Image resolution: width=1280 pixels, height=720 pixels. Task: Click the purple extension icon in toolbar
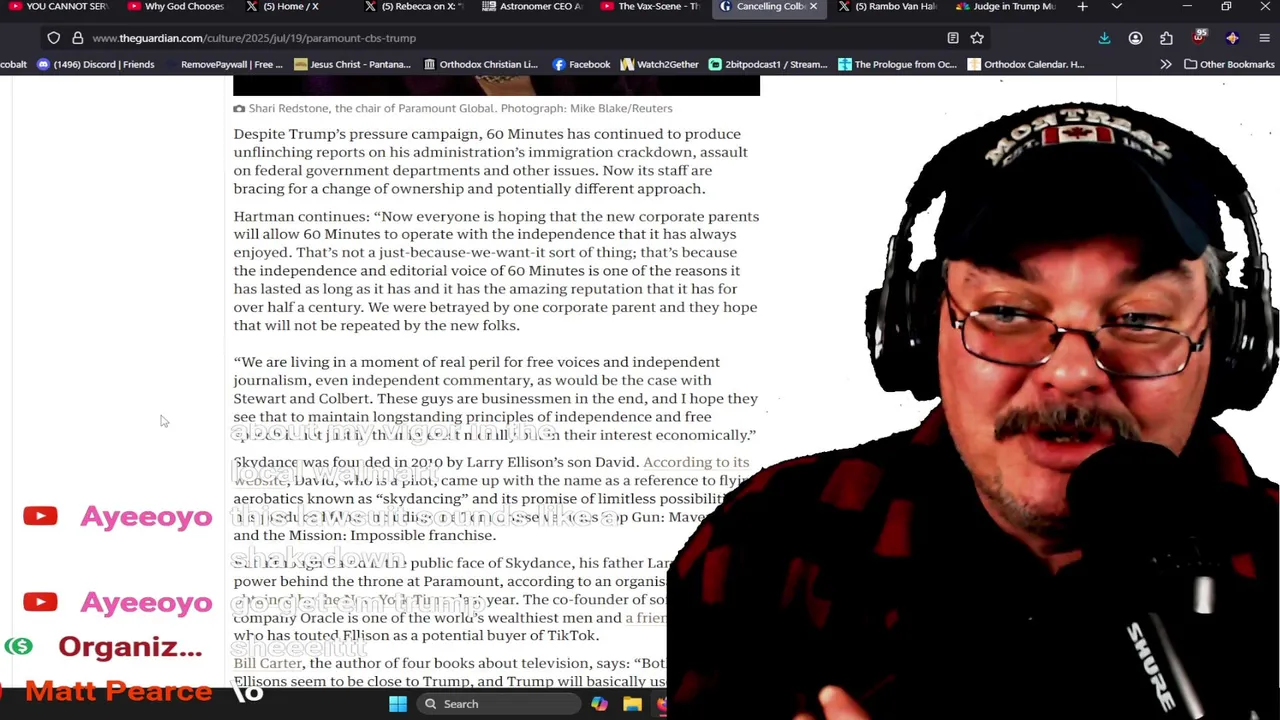(1232, 38)
